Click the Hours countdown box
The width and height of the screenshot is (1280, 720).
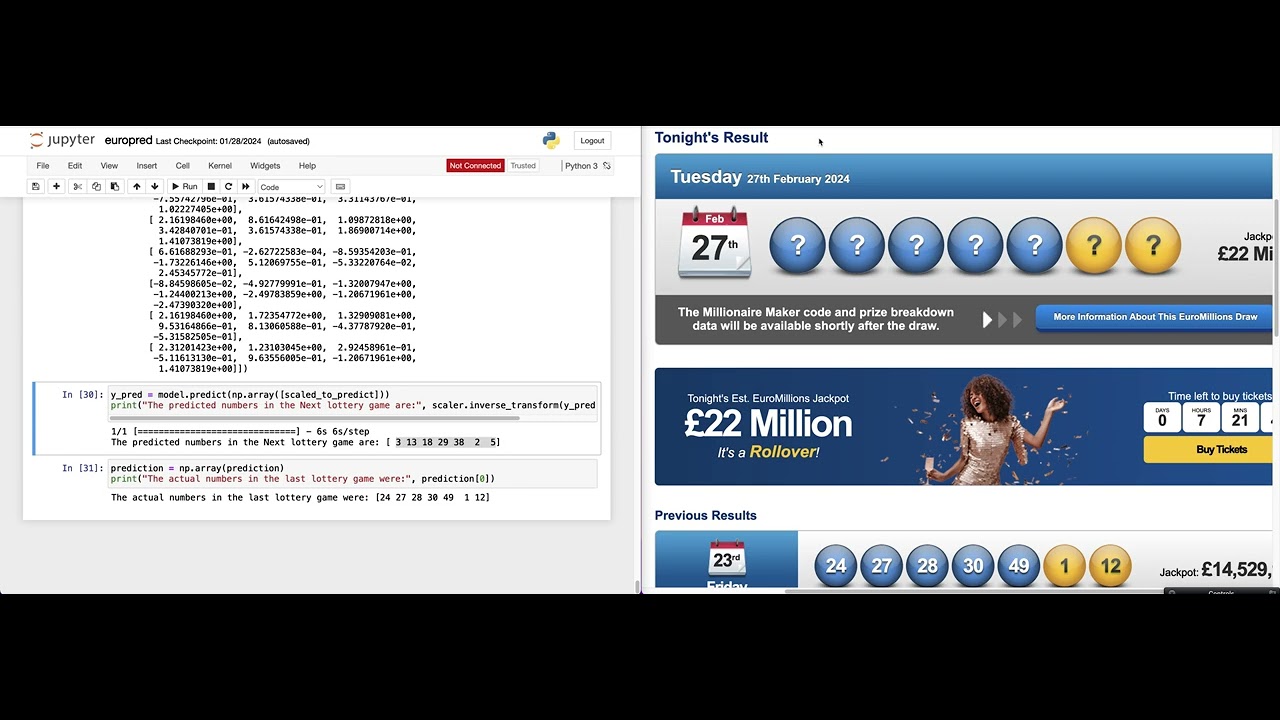[1201, 417]
